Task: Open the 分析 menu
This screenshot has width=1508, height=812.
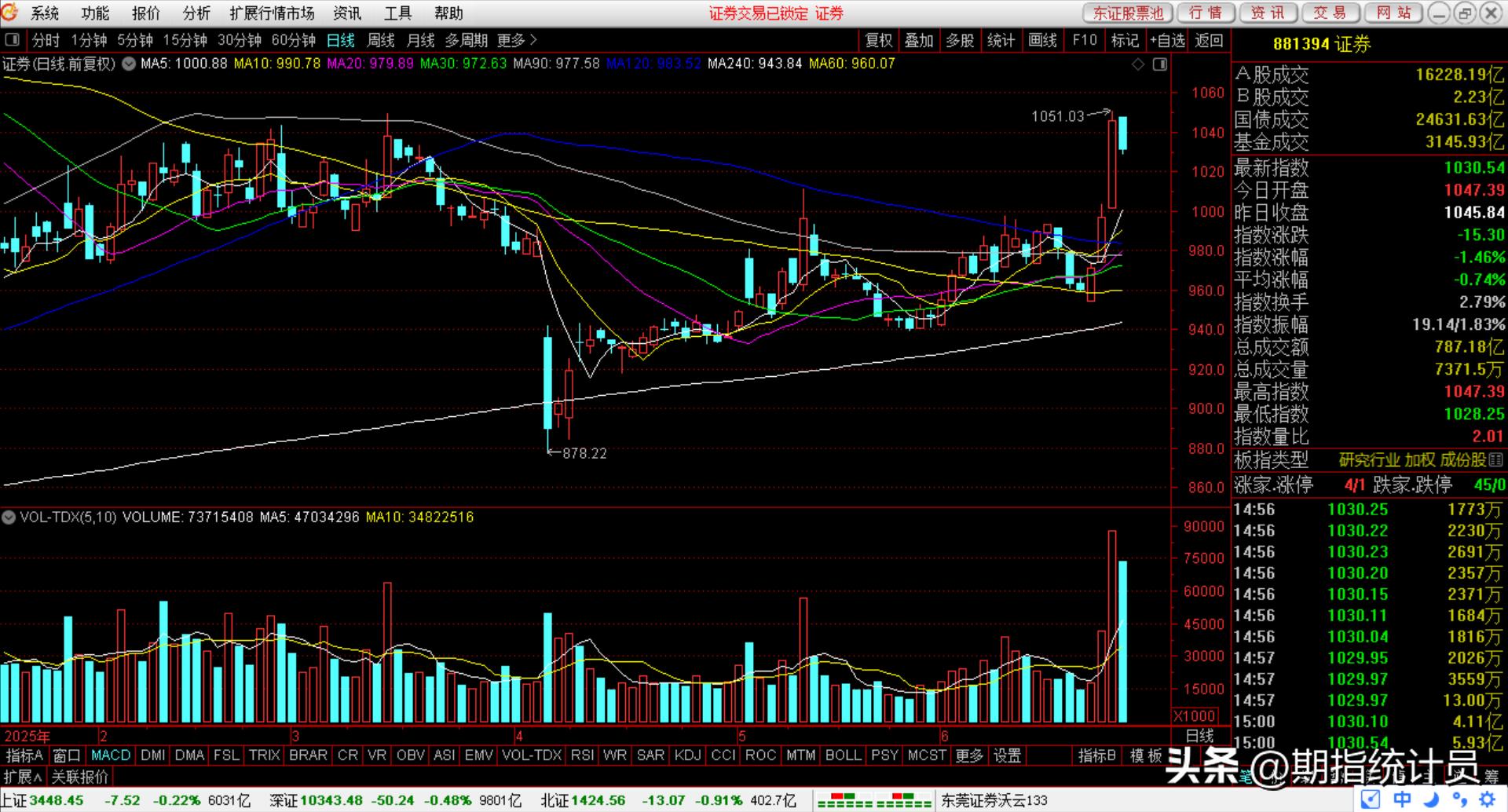Action: (196, 13)
